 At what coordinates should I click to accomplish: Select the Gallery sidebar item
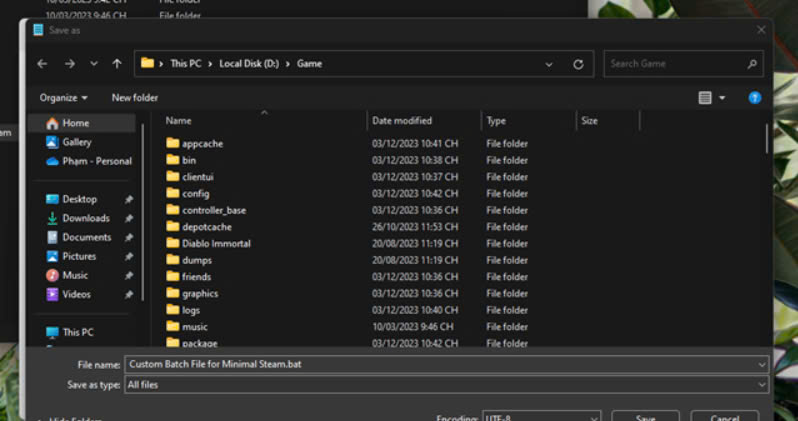pyautogui.click(x=76, y=142)
